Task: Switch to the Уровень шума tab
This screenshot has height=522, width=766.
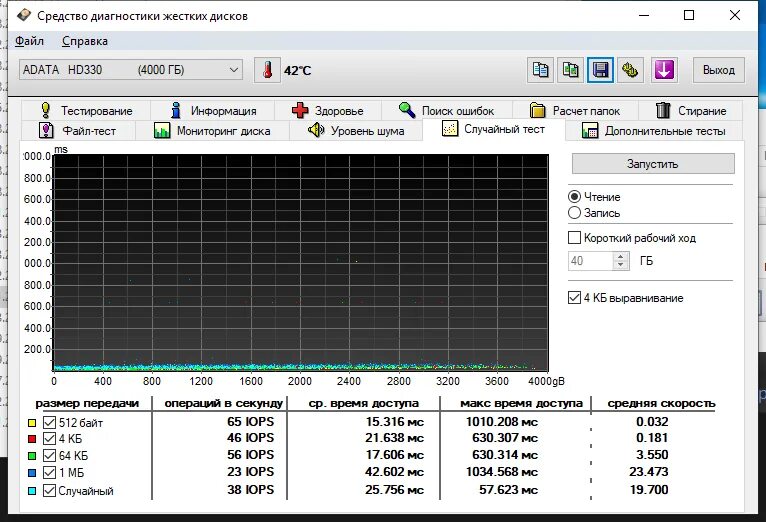Action: click(356, 131)
